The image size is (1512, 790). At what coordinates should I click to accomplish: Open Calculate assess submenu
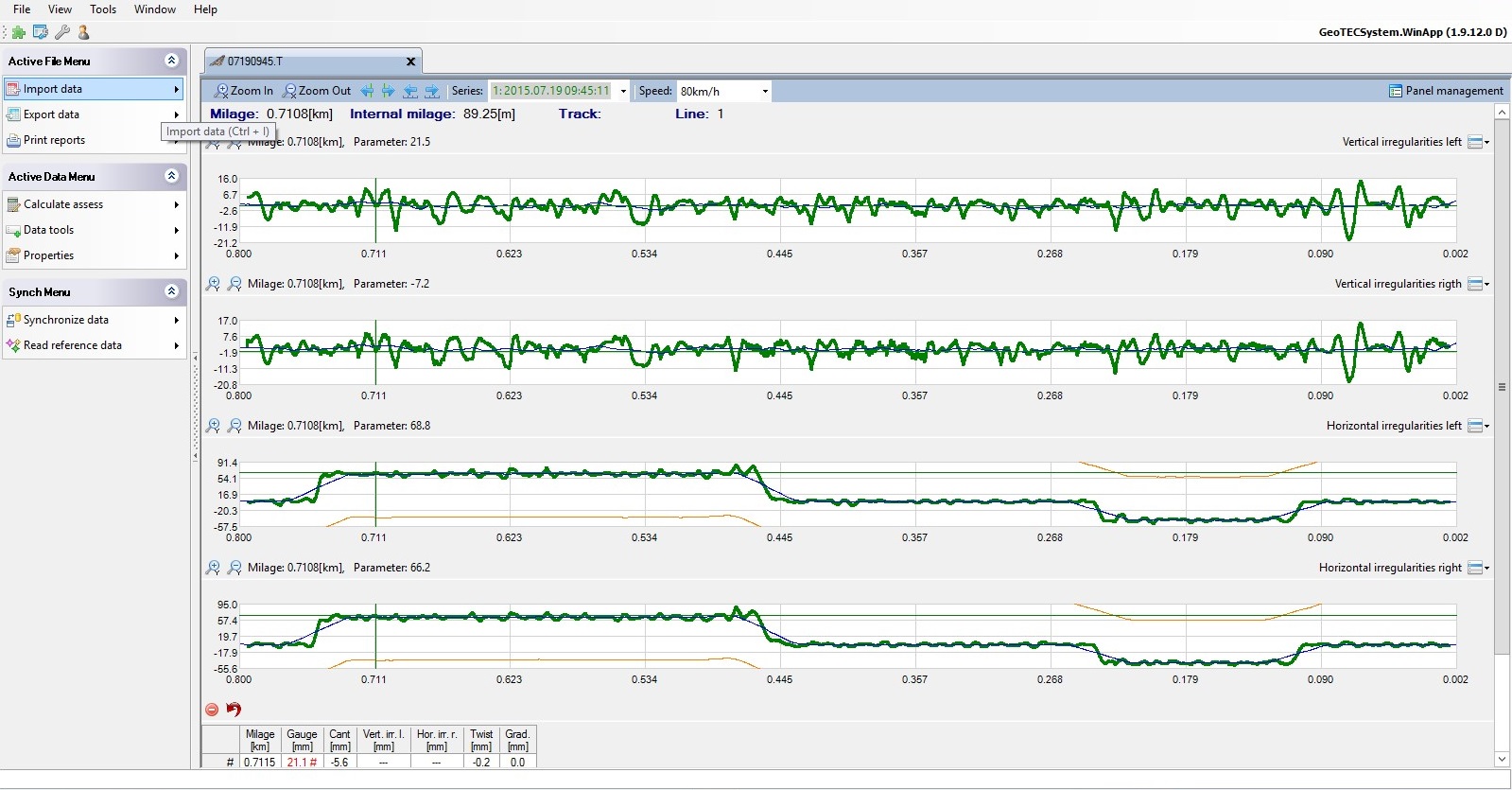94,204
